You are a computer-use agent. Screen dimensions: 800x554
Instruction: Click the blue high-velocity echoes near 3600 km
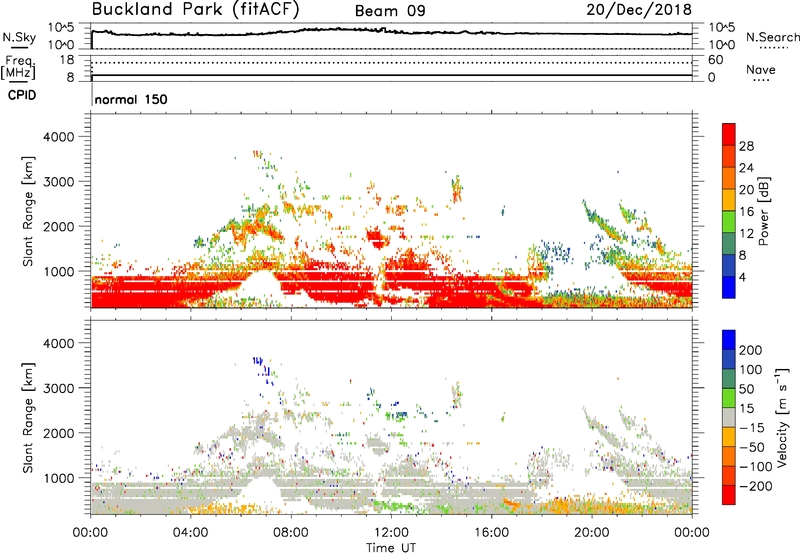point(258,361)
